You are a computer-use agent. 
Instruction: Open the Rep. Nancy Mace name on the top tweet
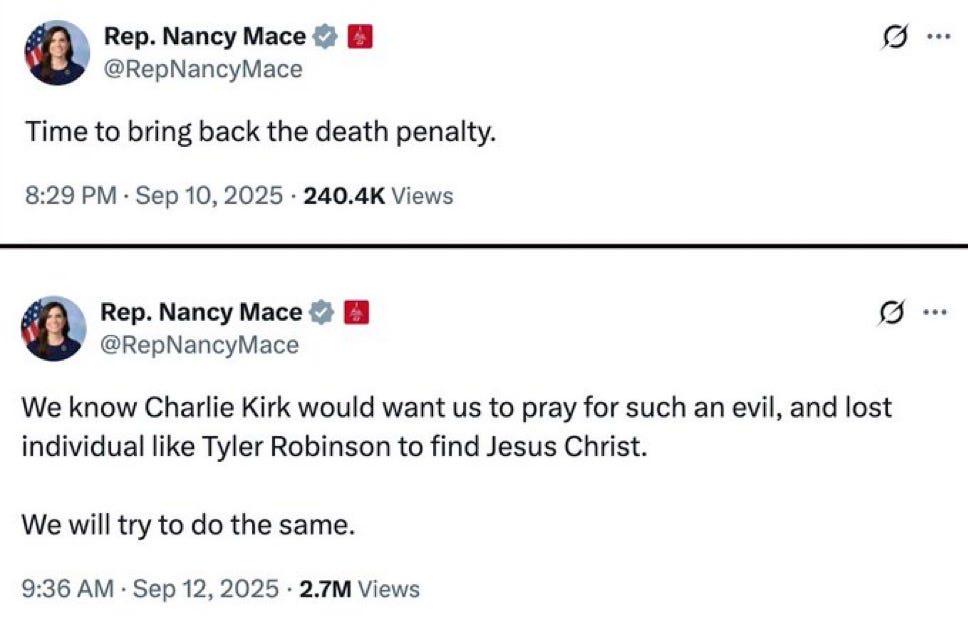point(204,37)
